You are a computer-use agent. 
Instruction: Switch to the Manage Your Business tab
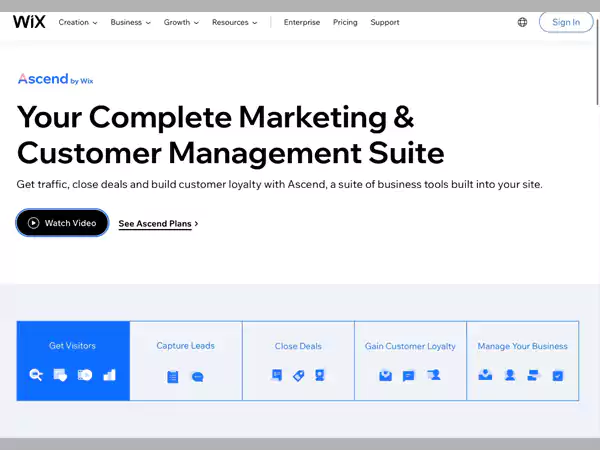click(523, 361)
